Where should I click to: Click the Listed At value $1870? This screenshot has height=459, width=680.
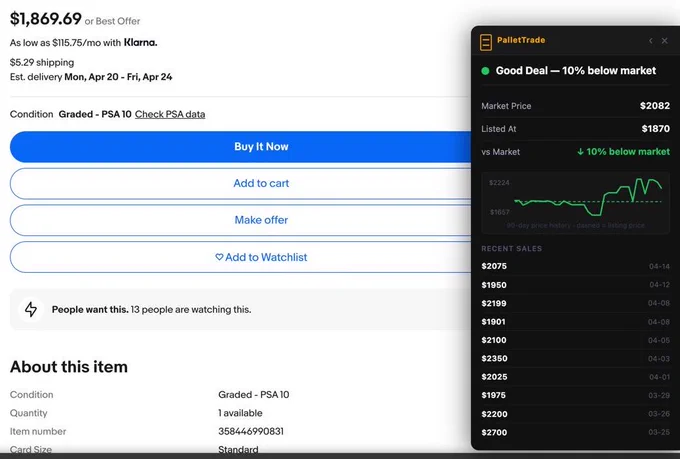click(656, 129)
